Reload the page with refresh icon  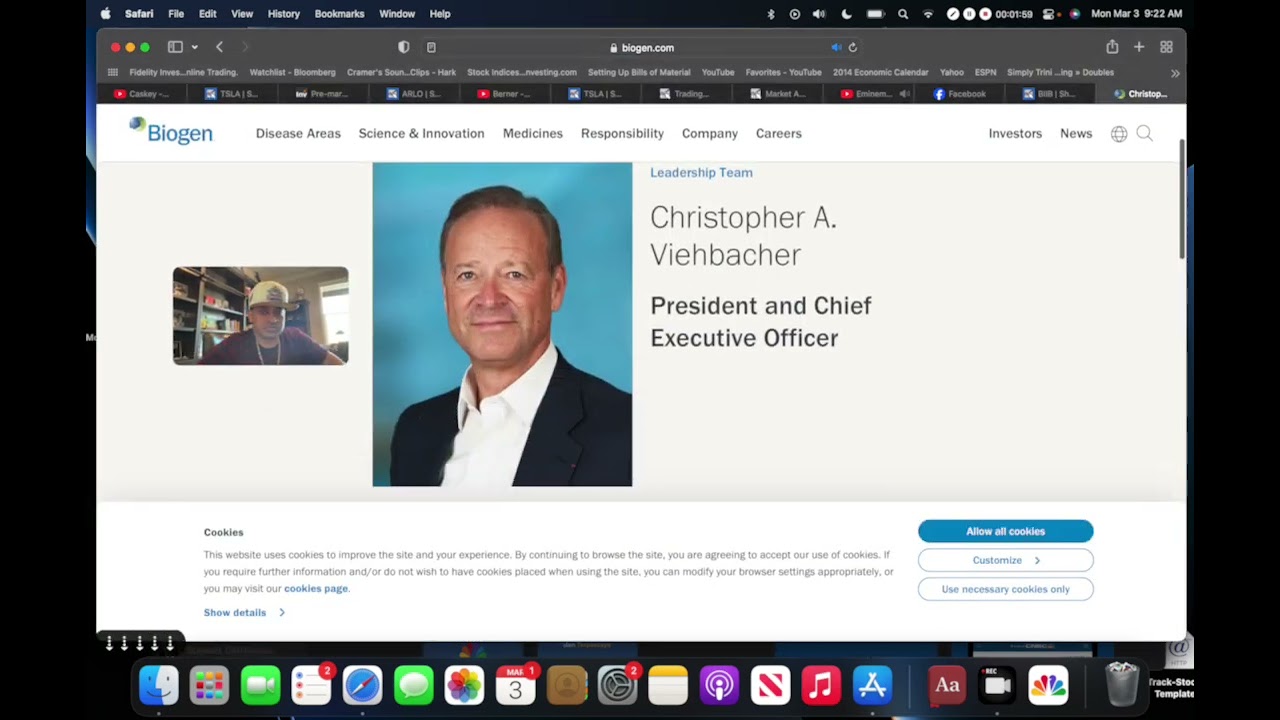[853, 47]
